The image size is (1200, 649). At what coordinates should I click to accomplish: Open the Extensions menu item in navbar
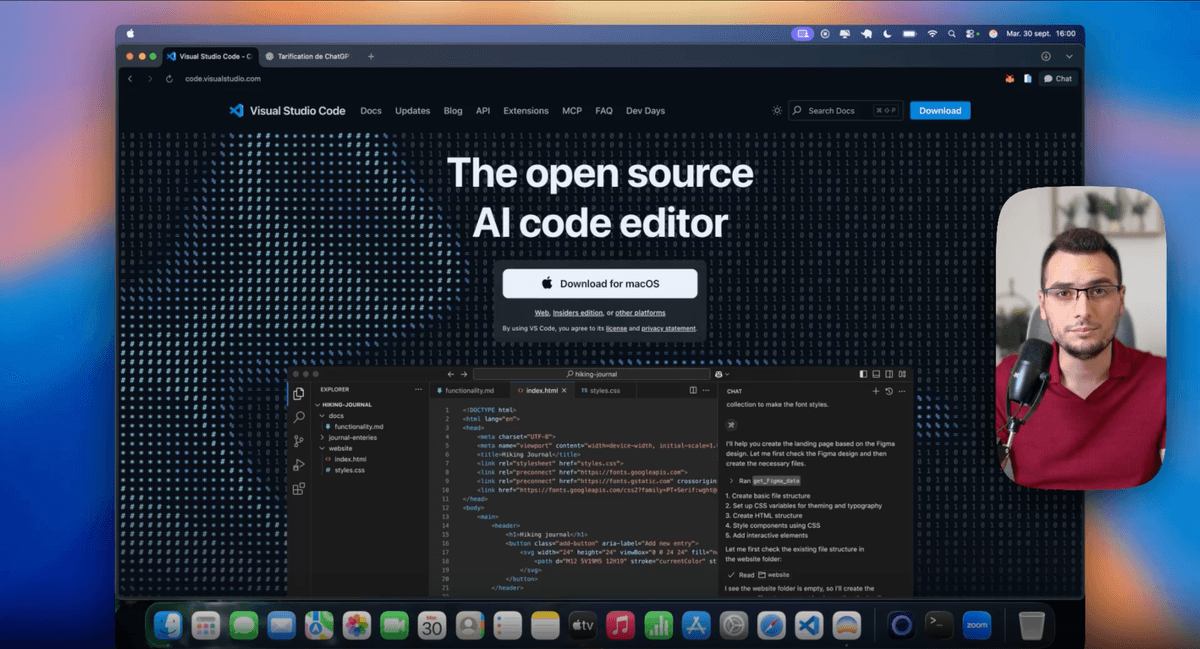tap(526, 111)
